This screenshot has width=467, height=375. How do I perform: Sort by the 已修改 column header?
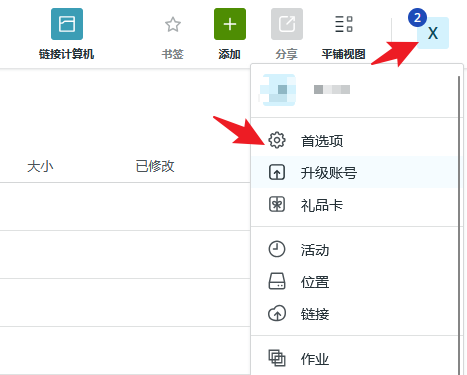point(155,166)
